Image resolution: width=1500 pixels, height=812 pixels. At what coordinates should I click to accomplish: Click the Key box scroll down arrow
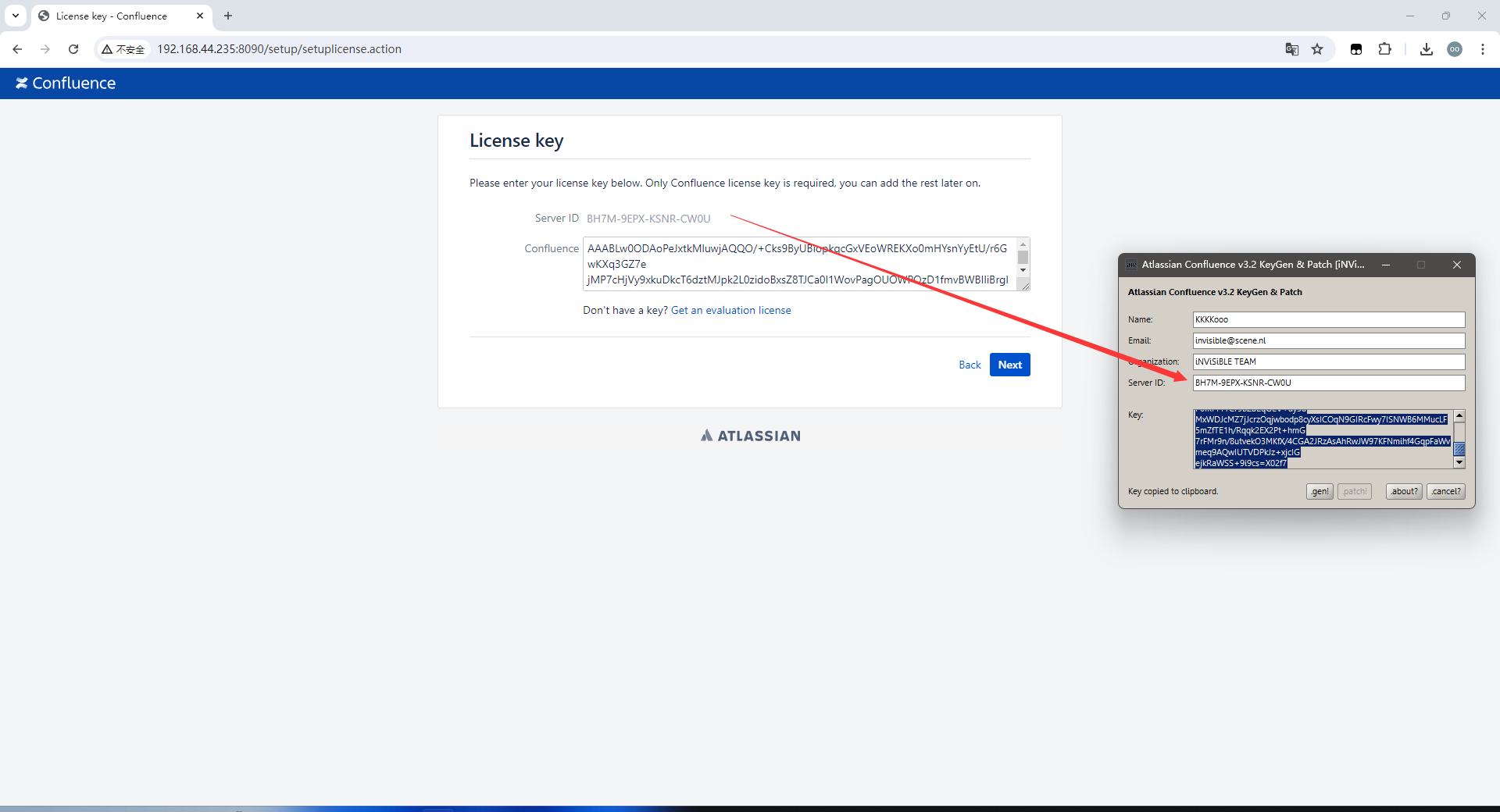point(1459,463)
